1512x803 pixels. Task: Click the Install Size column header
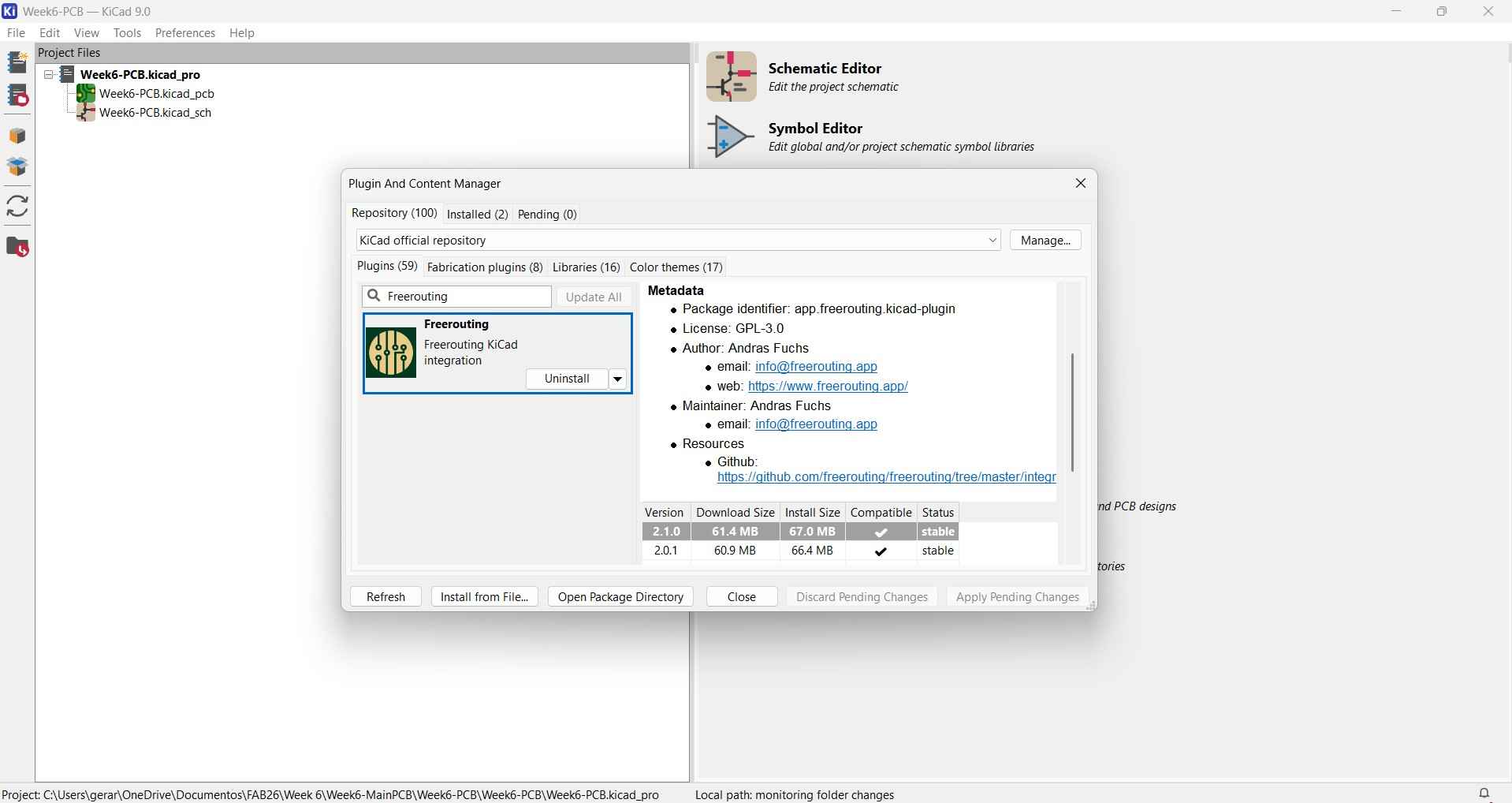[813, 513]
